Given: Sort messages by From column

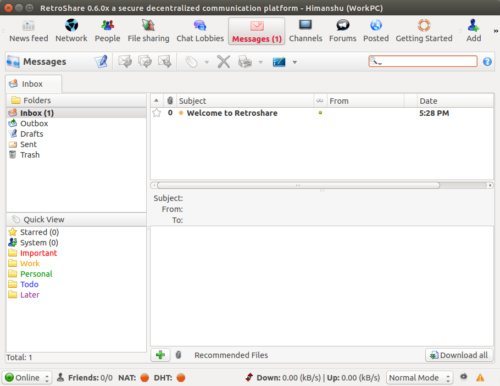Looking at the screenshot, I should 365,101.
